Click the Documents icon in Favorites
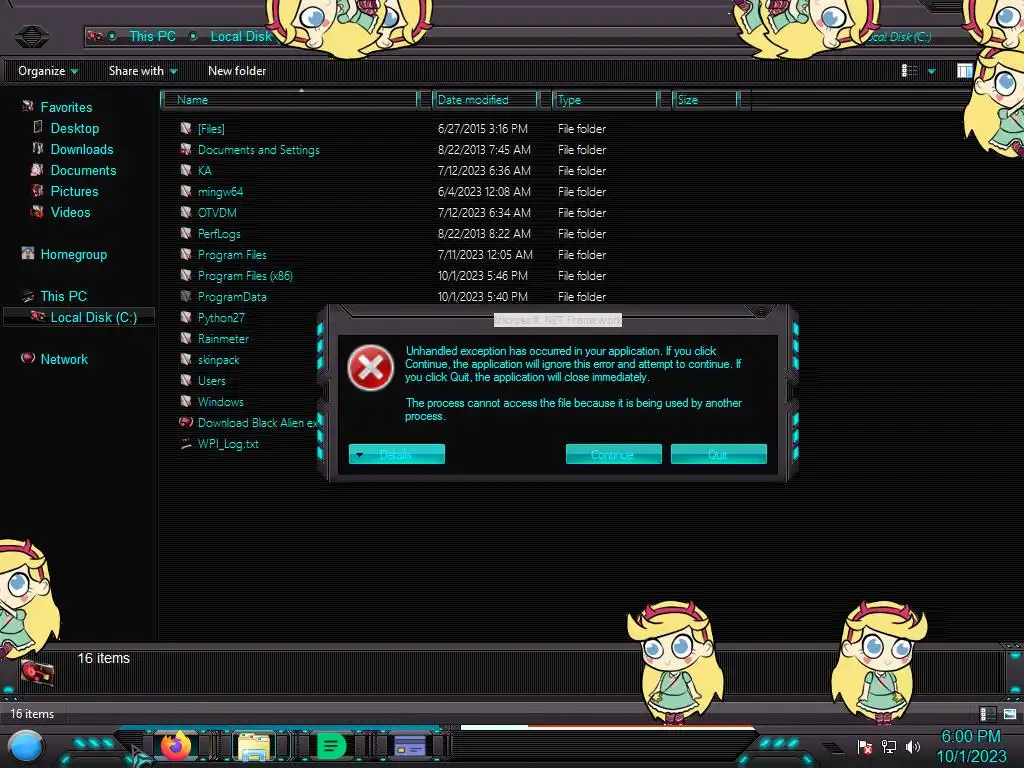The image size is (1024, 768). pyautogui.click(x=38, y=170)
